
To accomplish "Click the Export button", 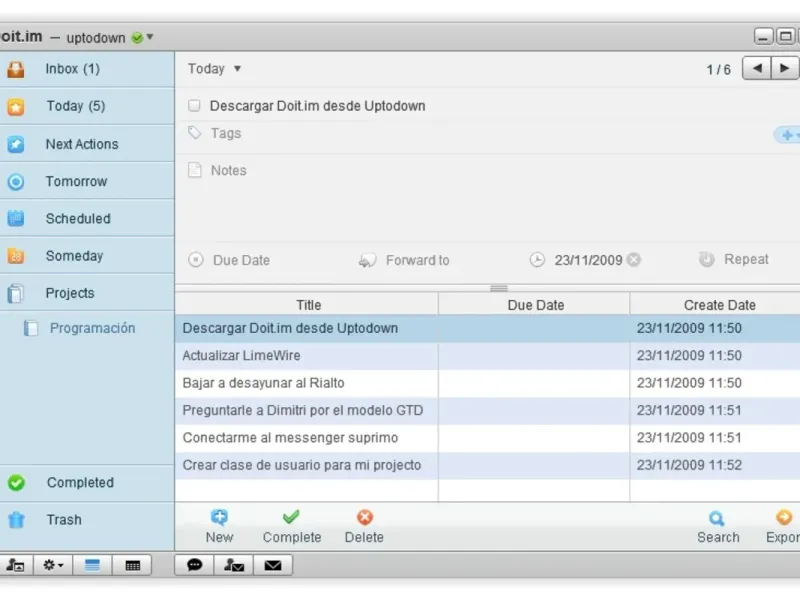I will 783,528.
